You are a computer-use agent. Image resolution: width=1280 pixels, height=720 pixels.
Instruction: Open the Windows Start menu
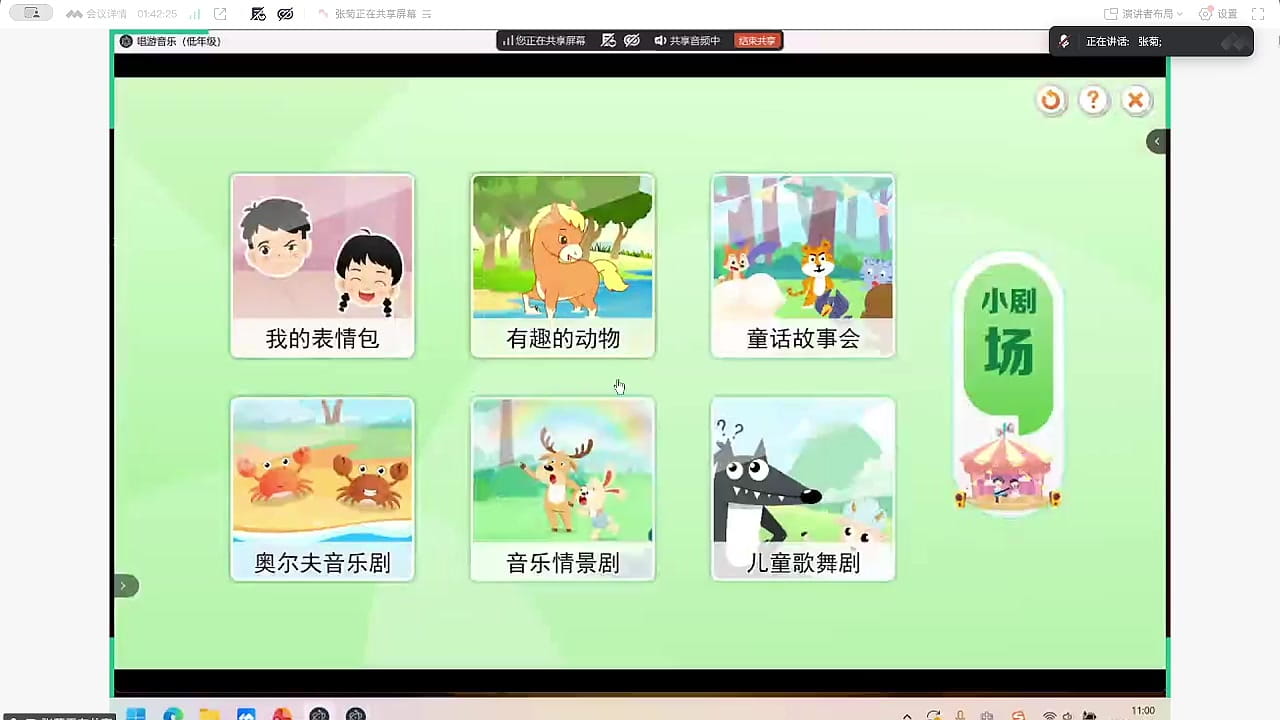click(x=136, y=714)
